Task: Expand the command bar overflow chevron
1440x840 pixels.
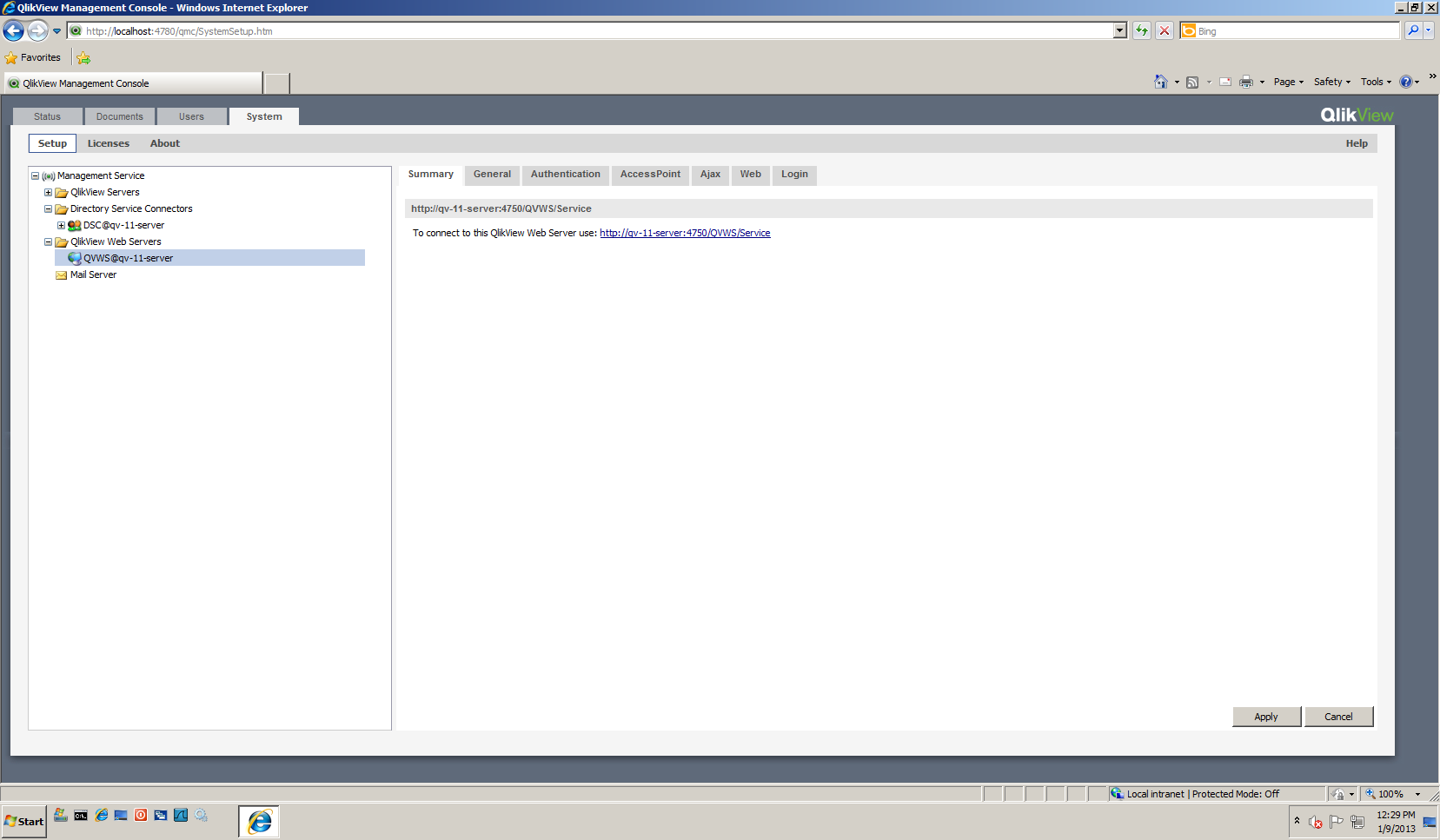Action: (x=1432, y=76)
